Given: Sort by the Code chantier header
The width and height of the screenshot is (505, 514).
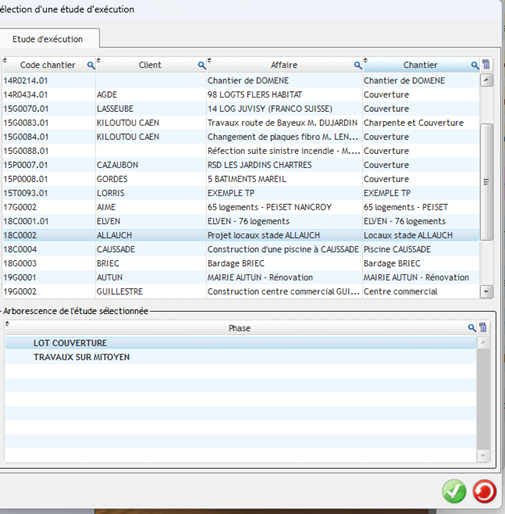Looking at the screenshot, I should [48, 65].
